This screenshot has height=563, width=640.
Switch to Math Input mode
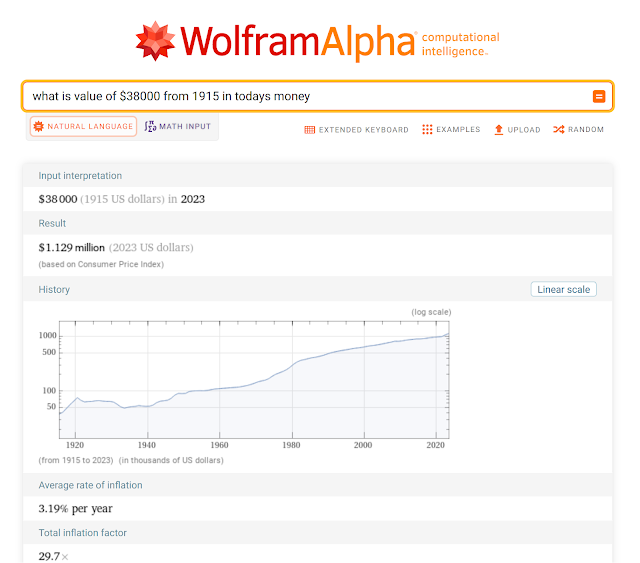178,127
